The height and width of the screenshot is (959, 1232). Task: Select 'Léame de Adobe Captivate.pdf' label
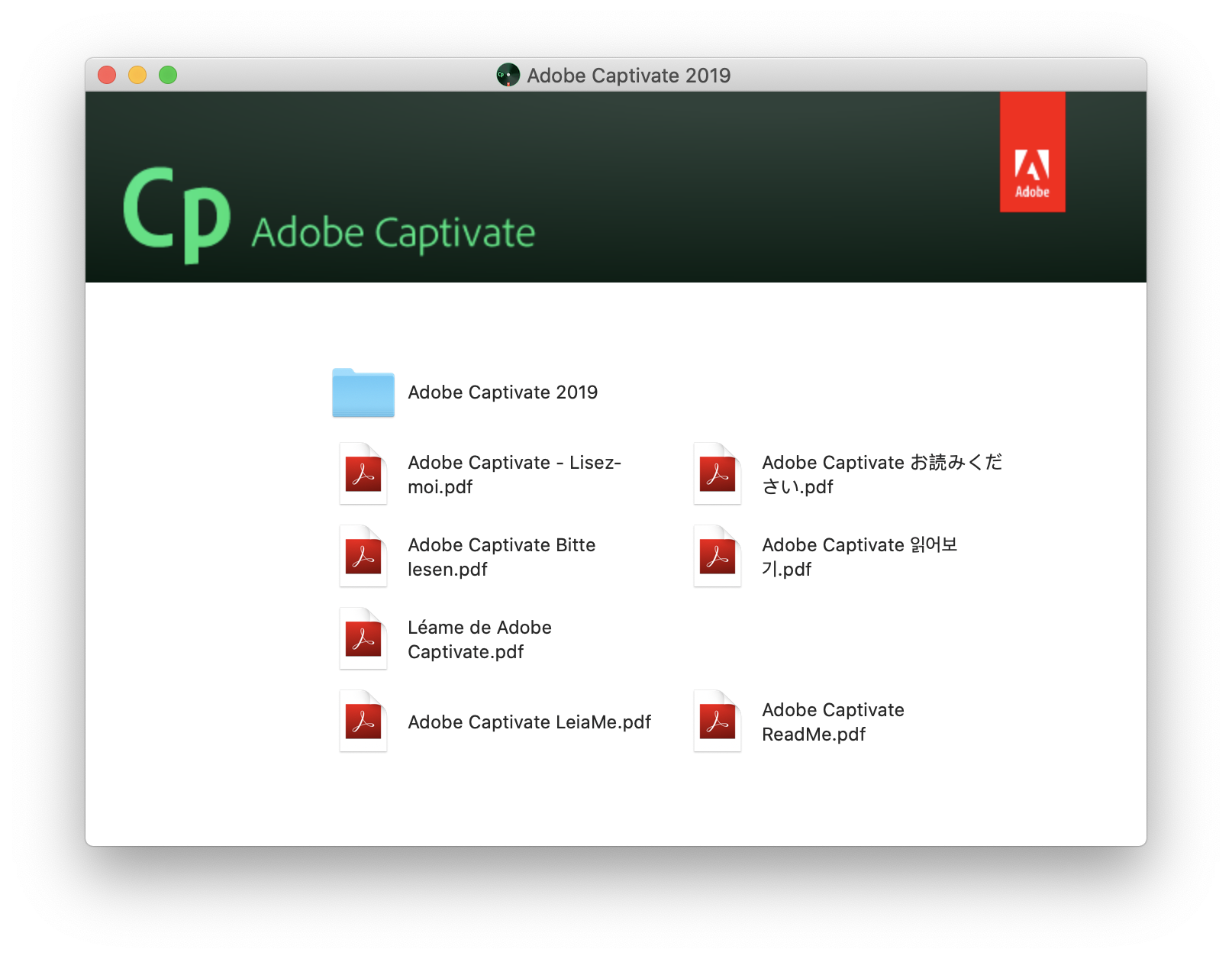coord(479,639)
